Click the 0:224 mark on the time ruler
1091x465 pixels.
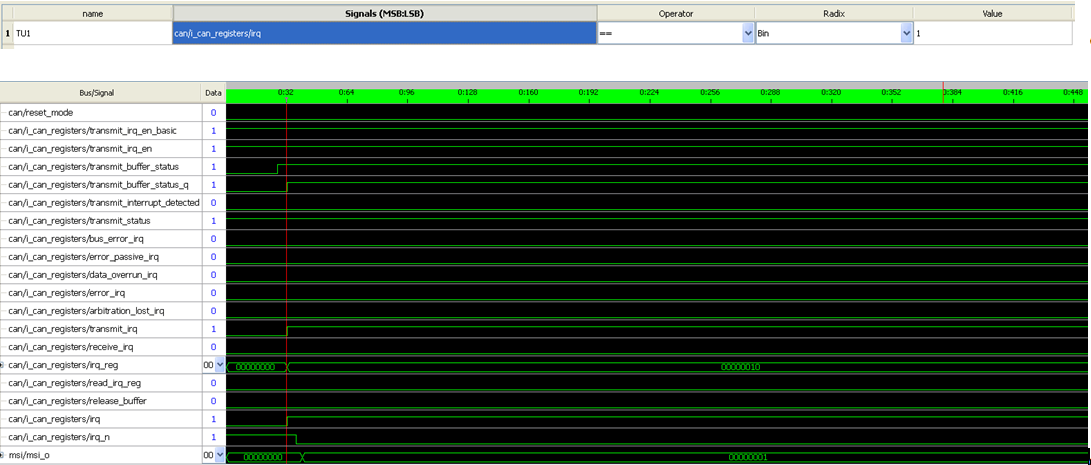(649, 91)
